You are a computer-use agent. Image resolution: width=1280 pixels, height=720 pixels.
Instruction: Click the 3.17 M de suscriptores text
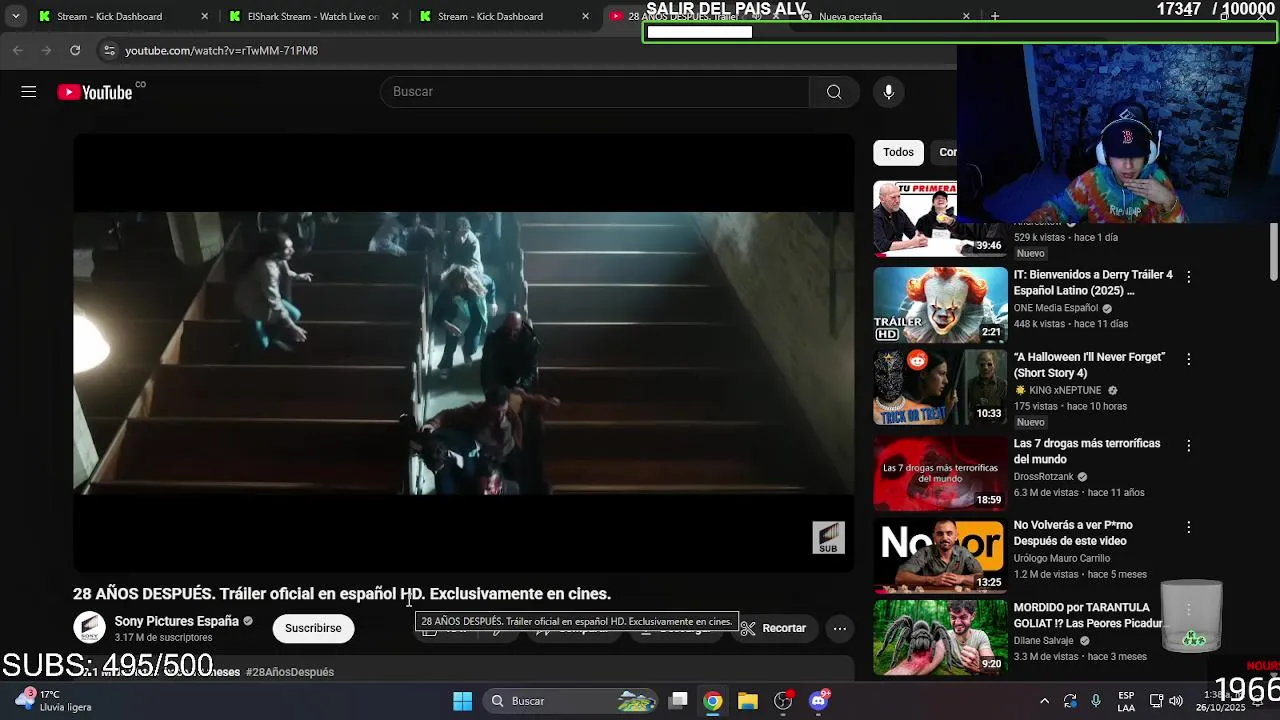[163, 638]
